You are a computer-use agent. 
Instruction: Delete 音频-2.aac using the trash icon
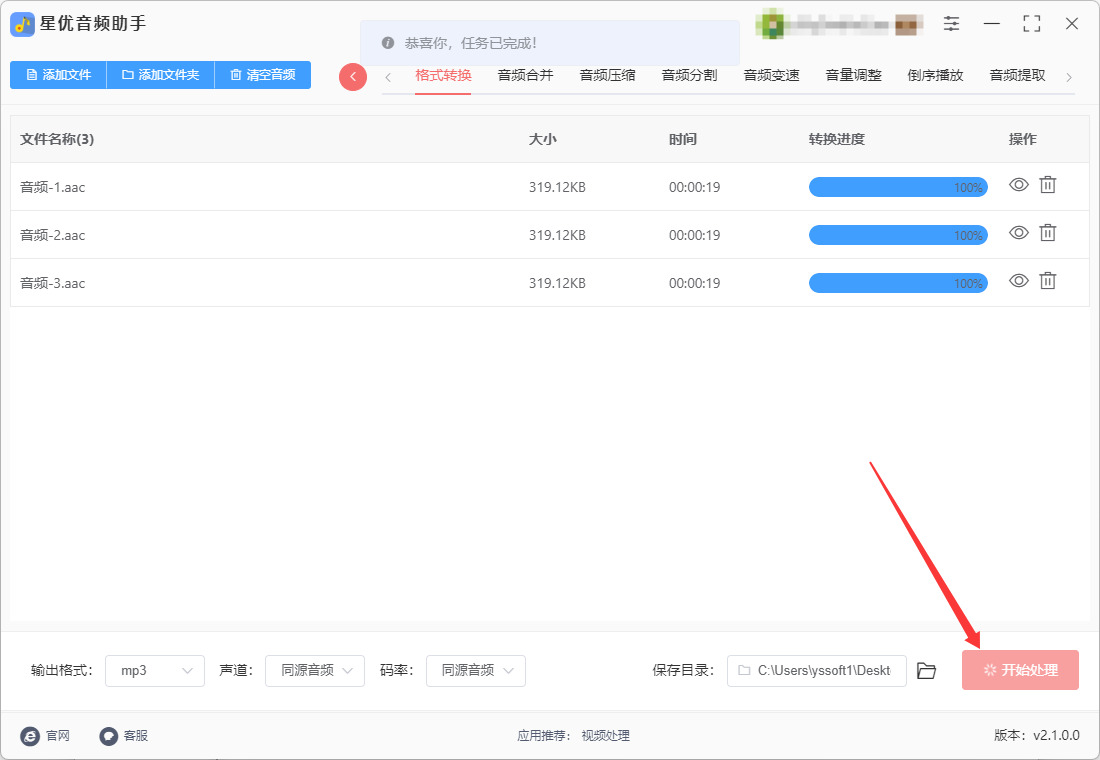tap(1047, 233)
